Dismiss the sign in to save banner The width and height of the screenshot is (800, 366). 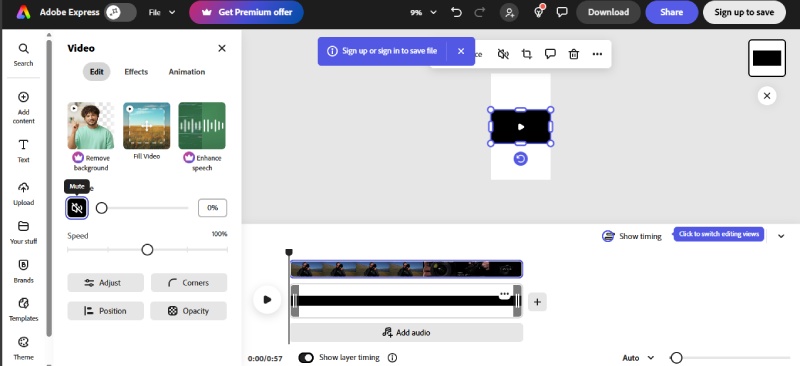pyautogui.click(x=461, y=51)
